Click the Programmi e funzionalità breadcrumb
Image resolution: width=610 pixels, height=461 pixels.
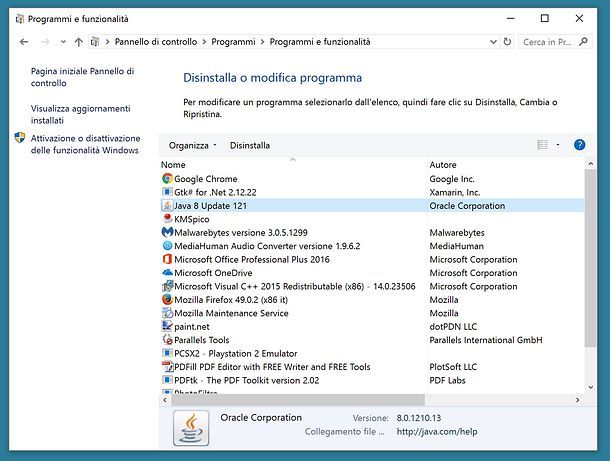(x=320, y=42)
